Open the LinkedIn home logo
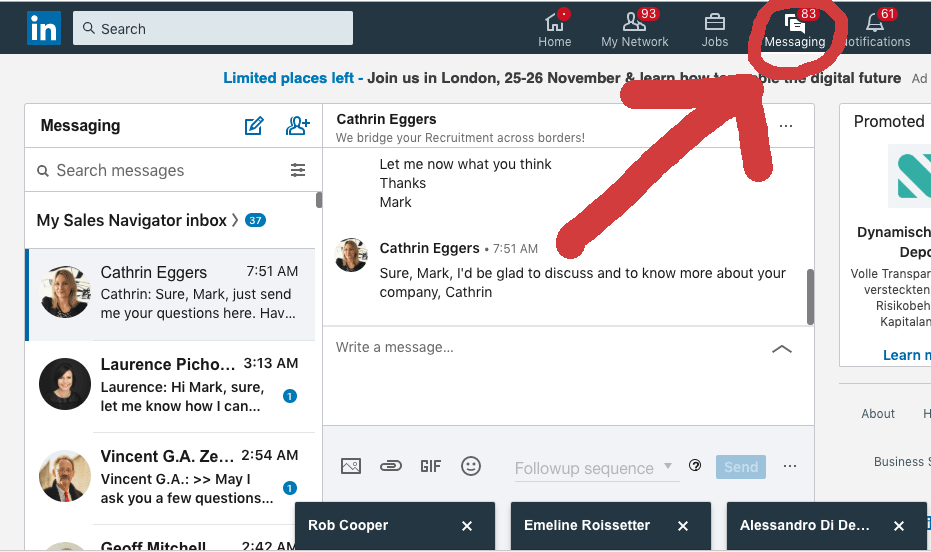 click(43, 28)
